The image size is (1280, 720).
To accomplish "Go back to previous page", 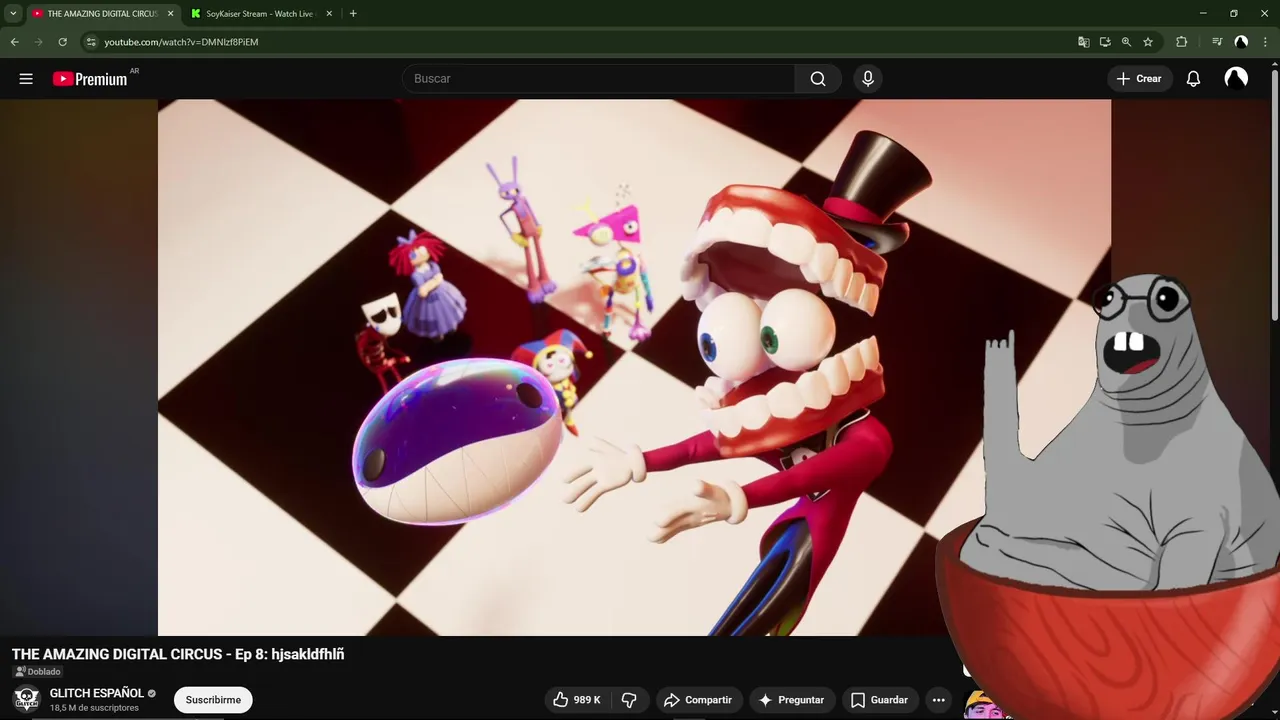I will click(14, 42).
